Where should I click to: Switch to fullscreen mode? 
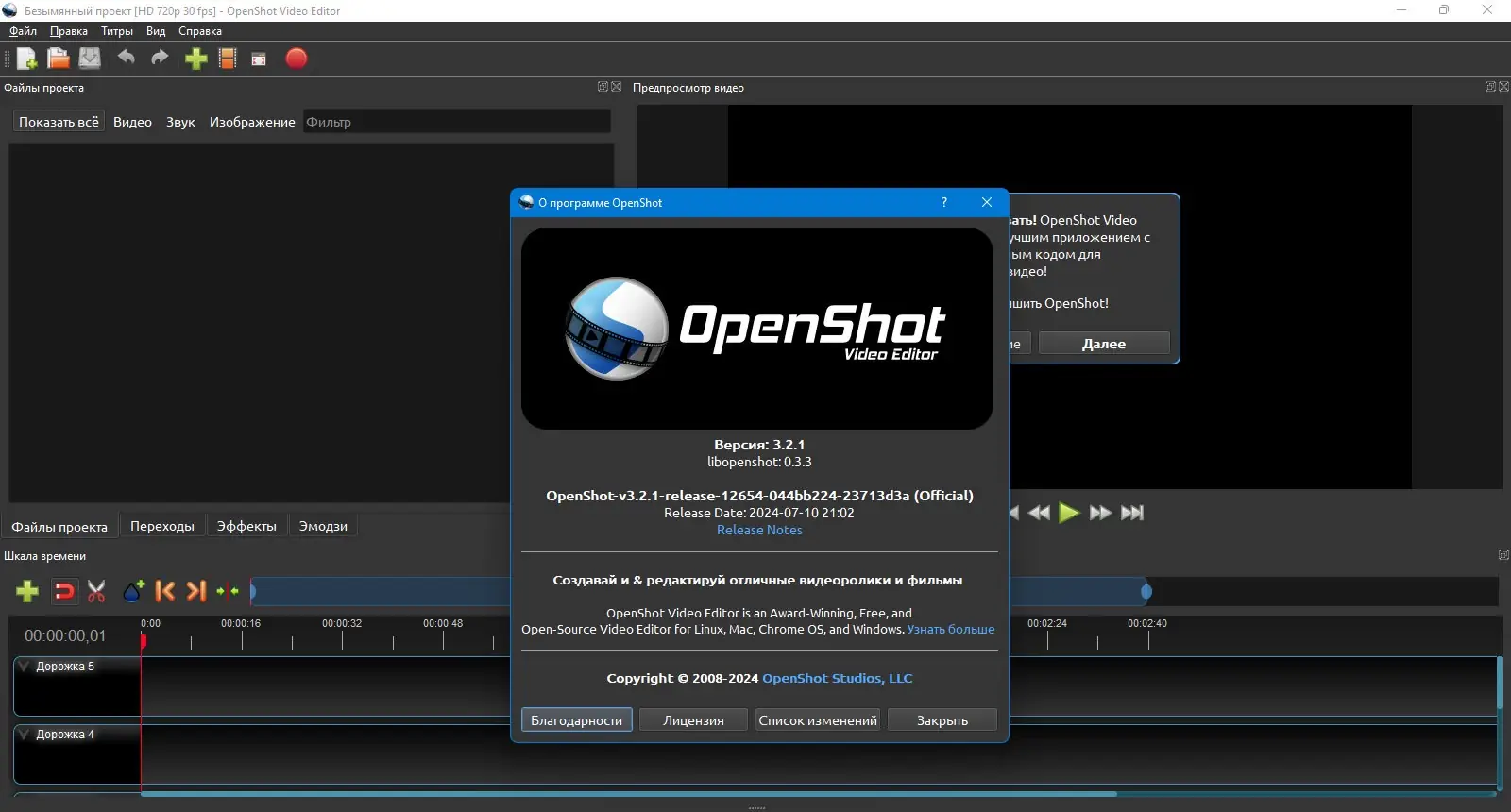point(259,59)
